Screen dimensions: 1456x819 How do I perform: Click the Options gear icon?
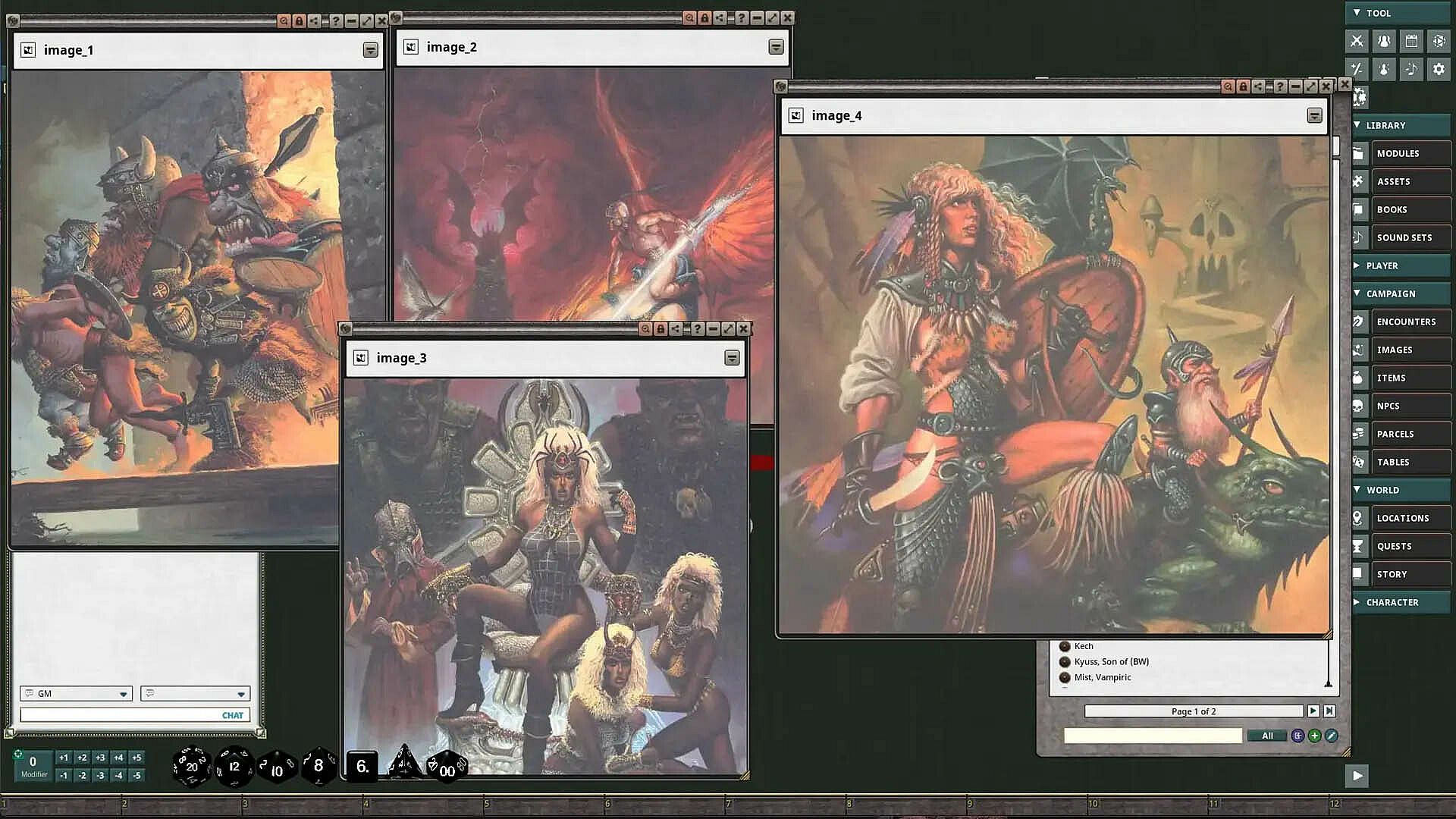[1439, 69]
